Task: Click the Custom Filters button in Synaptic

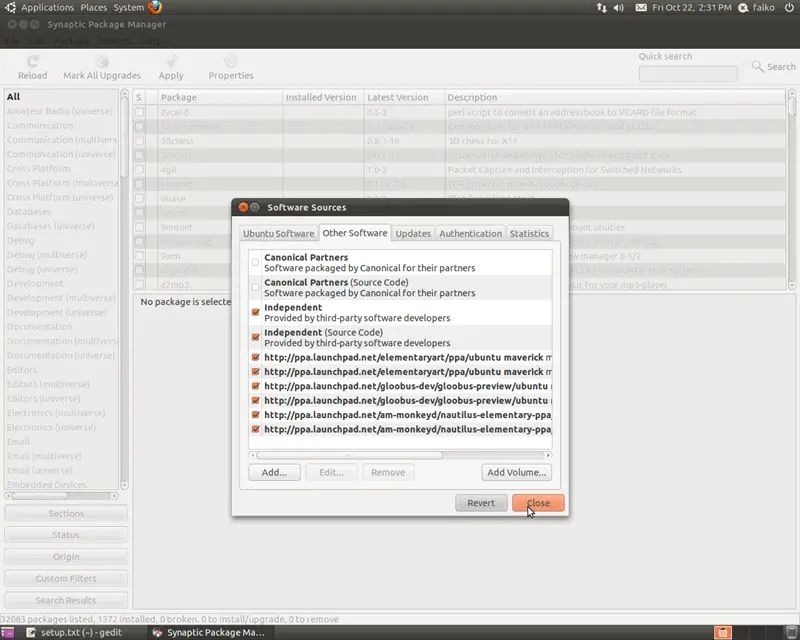Action: pos(66,578)
